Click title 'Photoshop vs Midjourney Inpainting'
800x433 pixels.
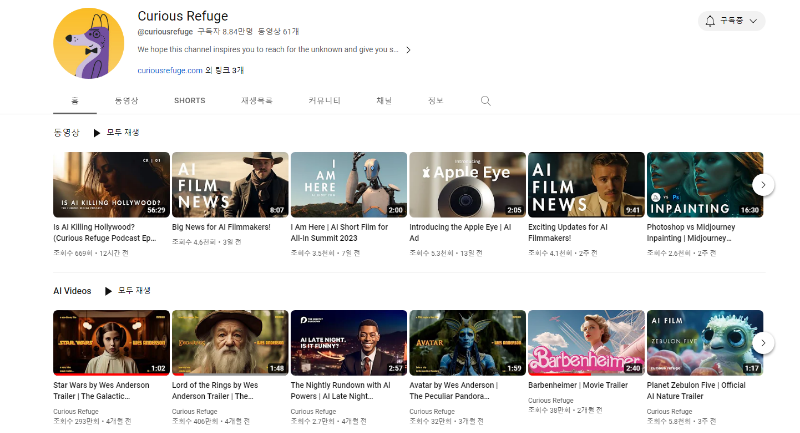pos(691,233)
